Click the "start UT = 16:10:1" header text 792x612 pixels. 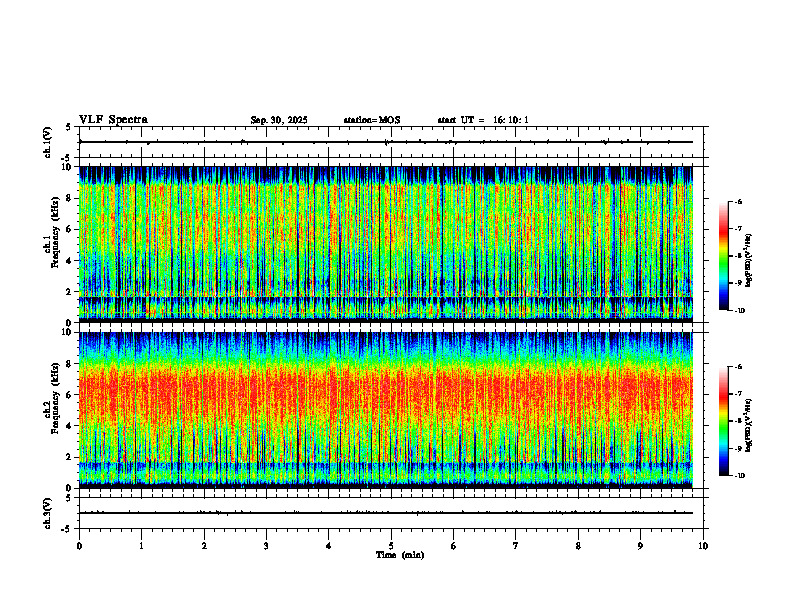(x=483, y=120)
